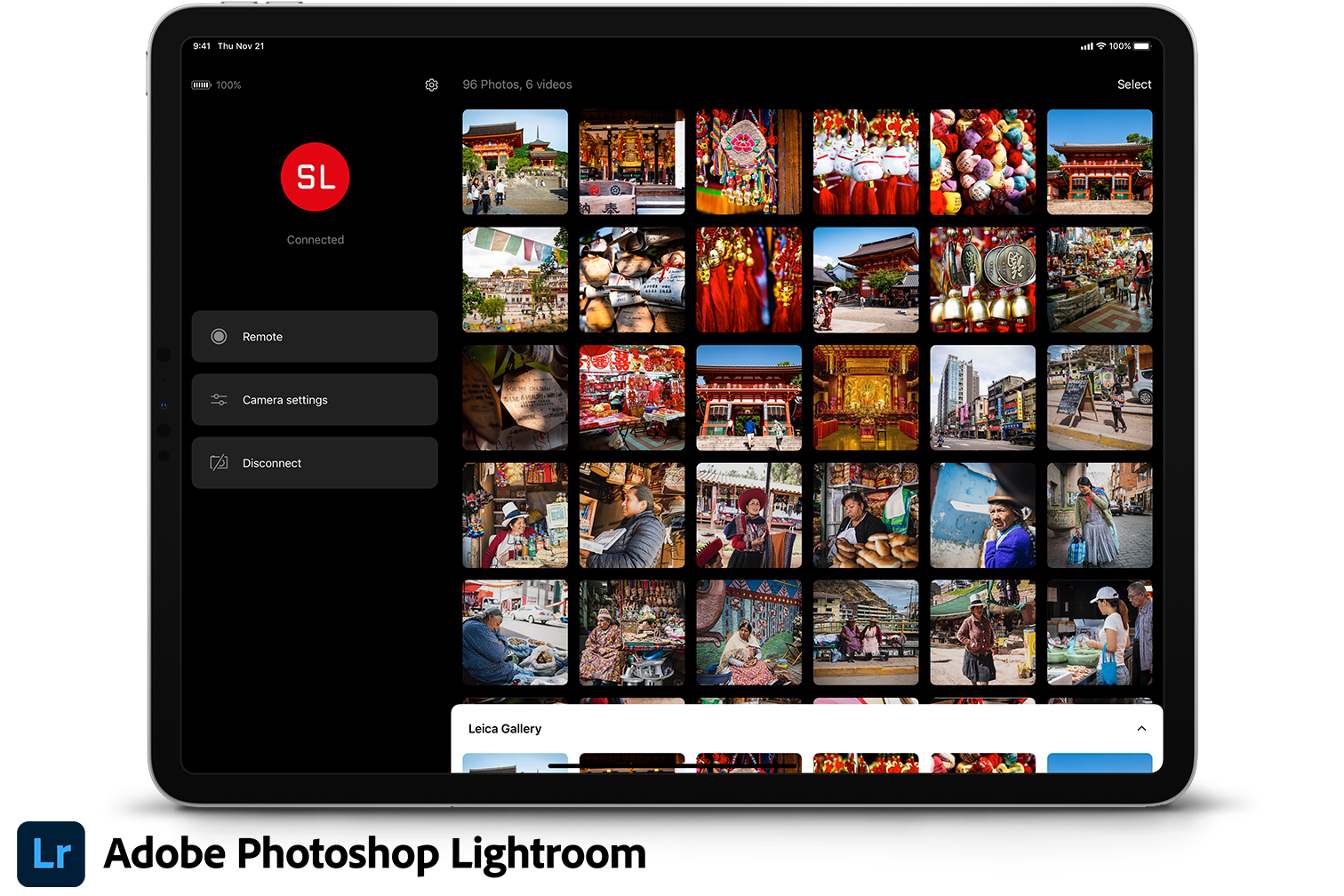This screenshot has height=896, width=1344.
Task: Open the lucky cat figurines photo
Action: (866, 162)
